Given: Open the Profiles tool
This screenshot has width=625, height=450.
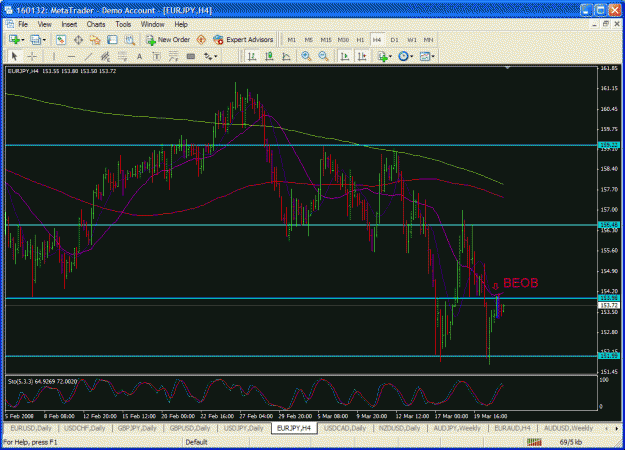Looking at the screenshot, I should click(35, 39).
